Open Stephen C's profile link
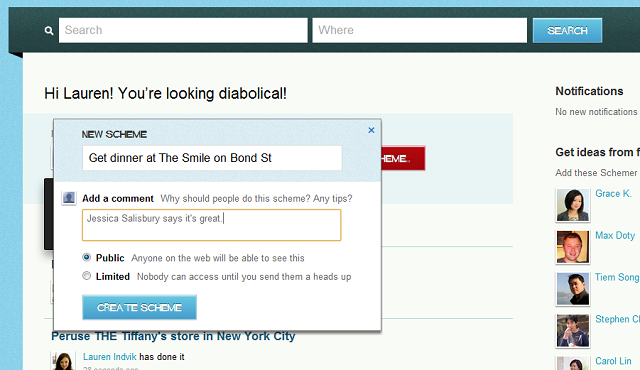The height and width of the screenshot is (370, 640). pyautogui.click(x=617, y=319)
